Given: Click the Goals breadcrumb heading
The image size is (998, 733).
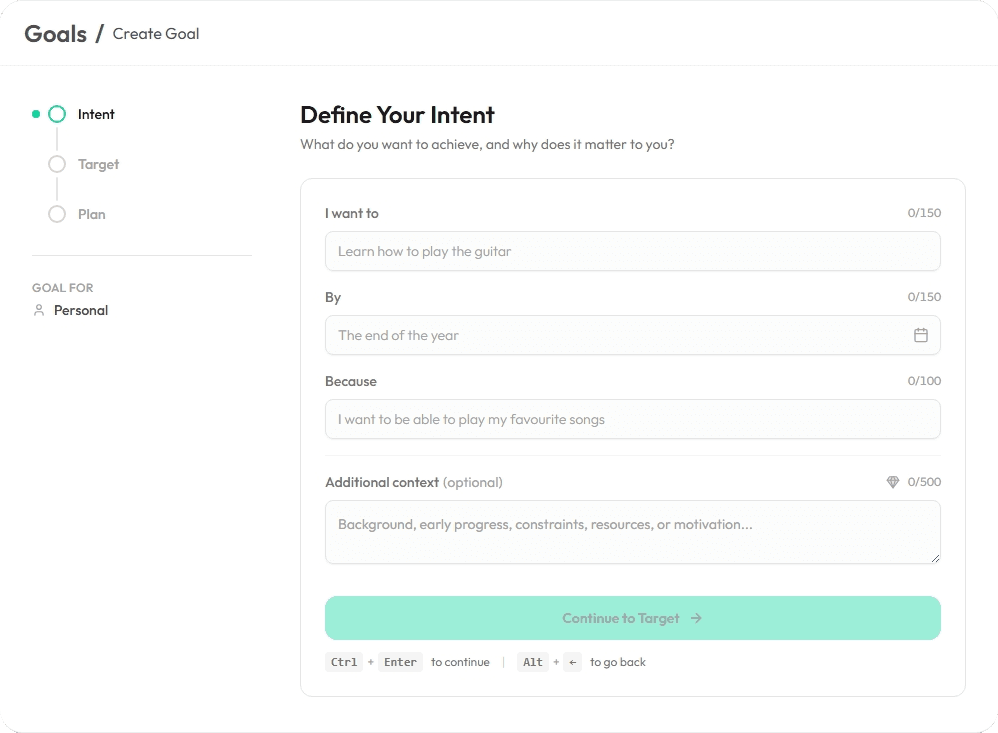Looking at the screenshot, I should click(56, 33).
